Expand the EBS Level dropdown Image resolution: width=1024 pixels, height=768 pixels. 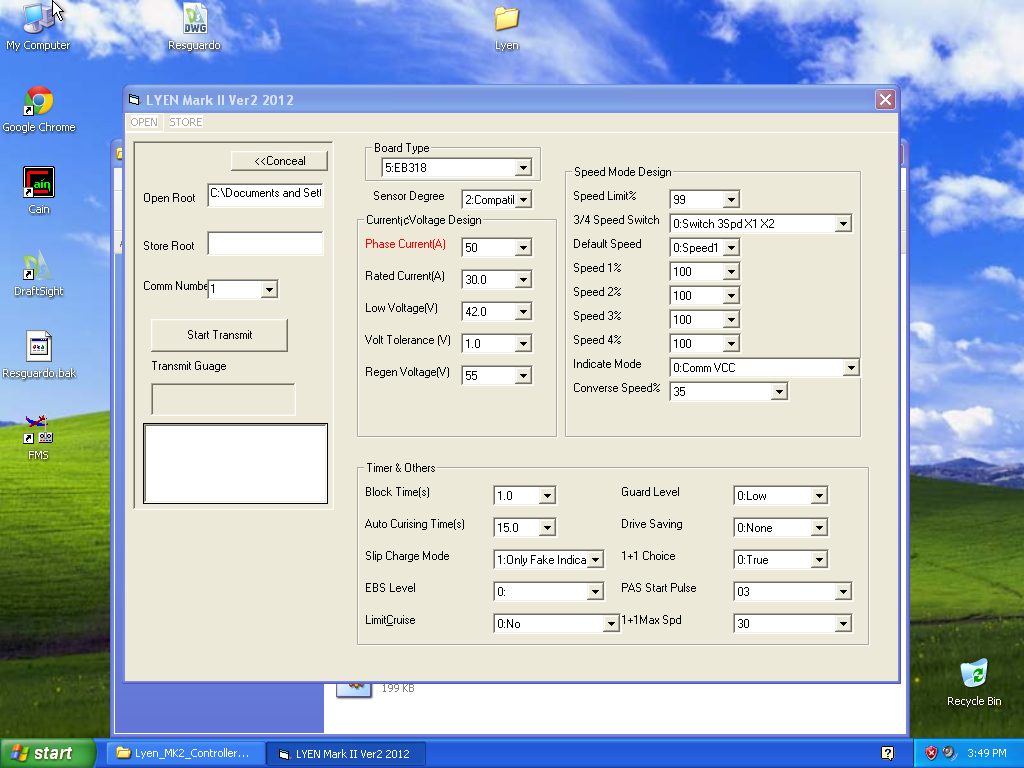(595, 592)
